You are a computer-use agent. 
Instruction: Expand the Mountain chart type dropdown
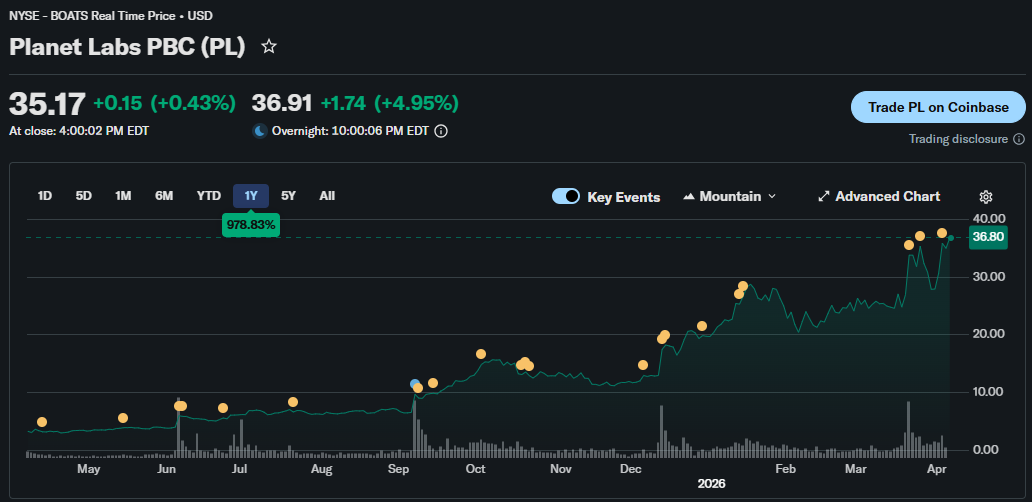(730, 196)
